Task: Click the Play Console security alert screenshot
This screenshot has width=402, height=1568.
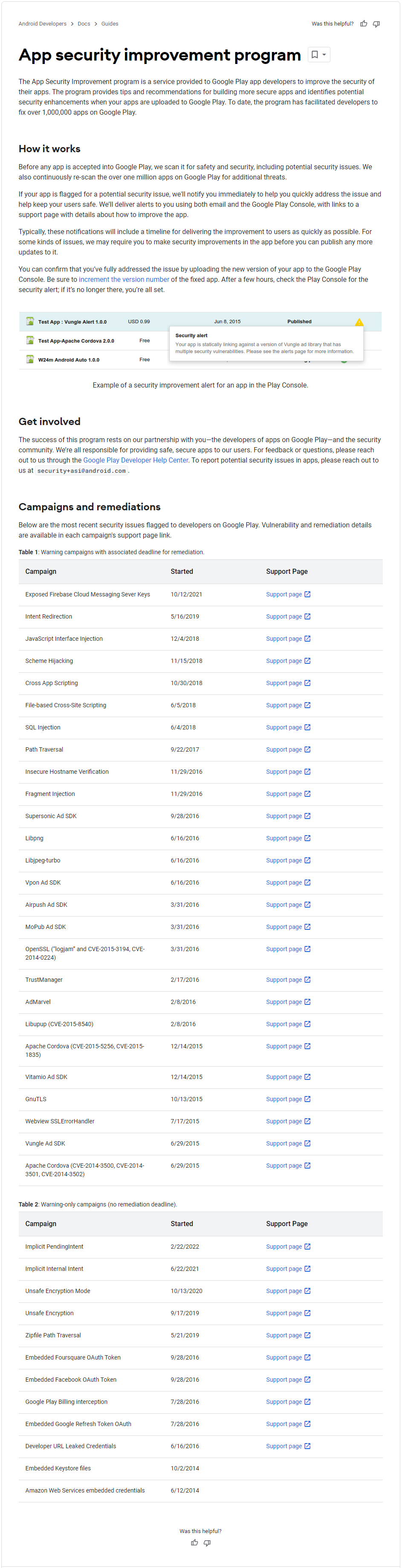Action: click(x=200, y=340)
